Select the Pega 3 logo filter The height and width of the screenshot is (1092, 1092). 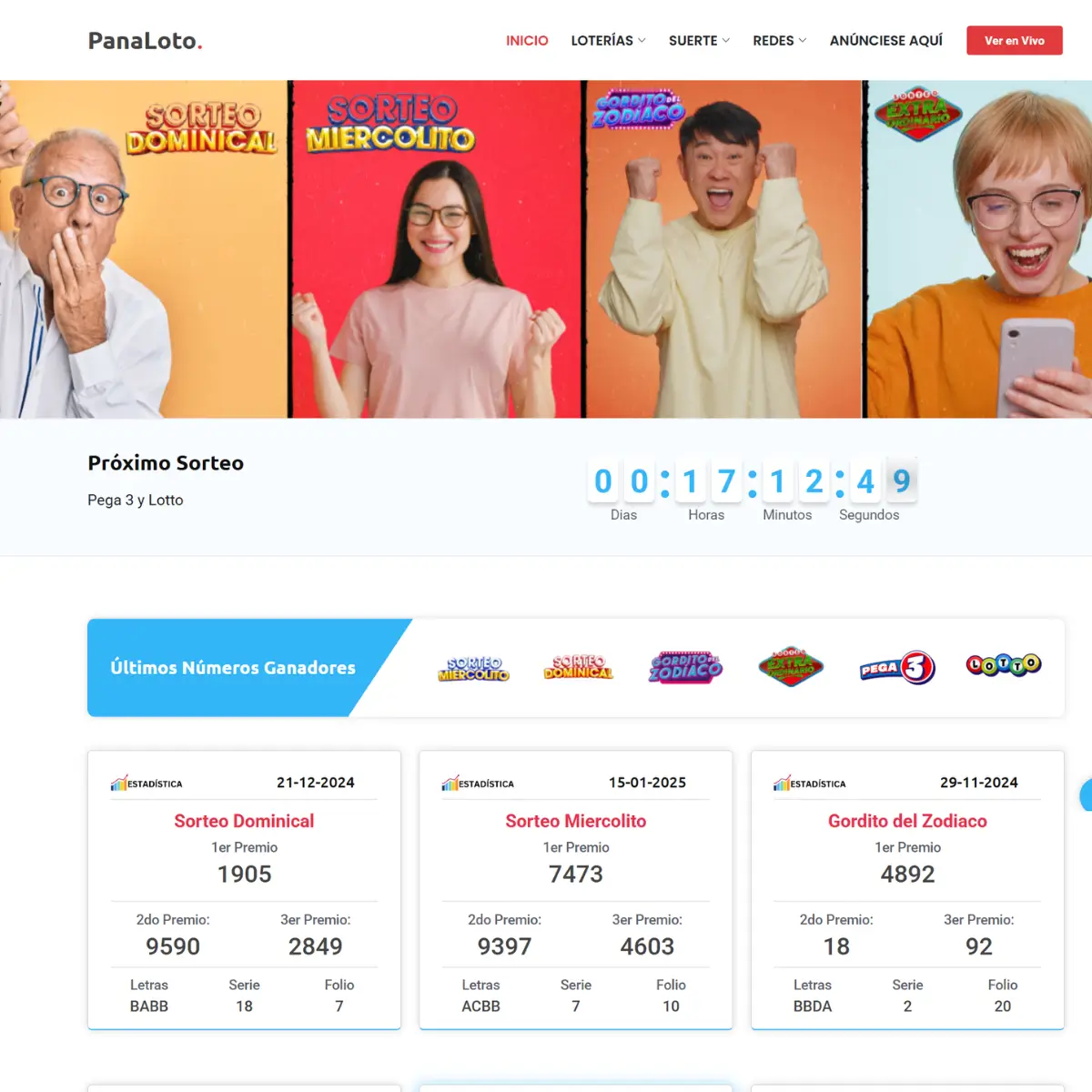click(x=897, y=668)
